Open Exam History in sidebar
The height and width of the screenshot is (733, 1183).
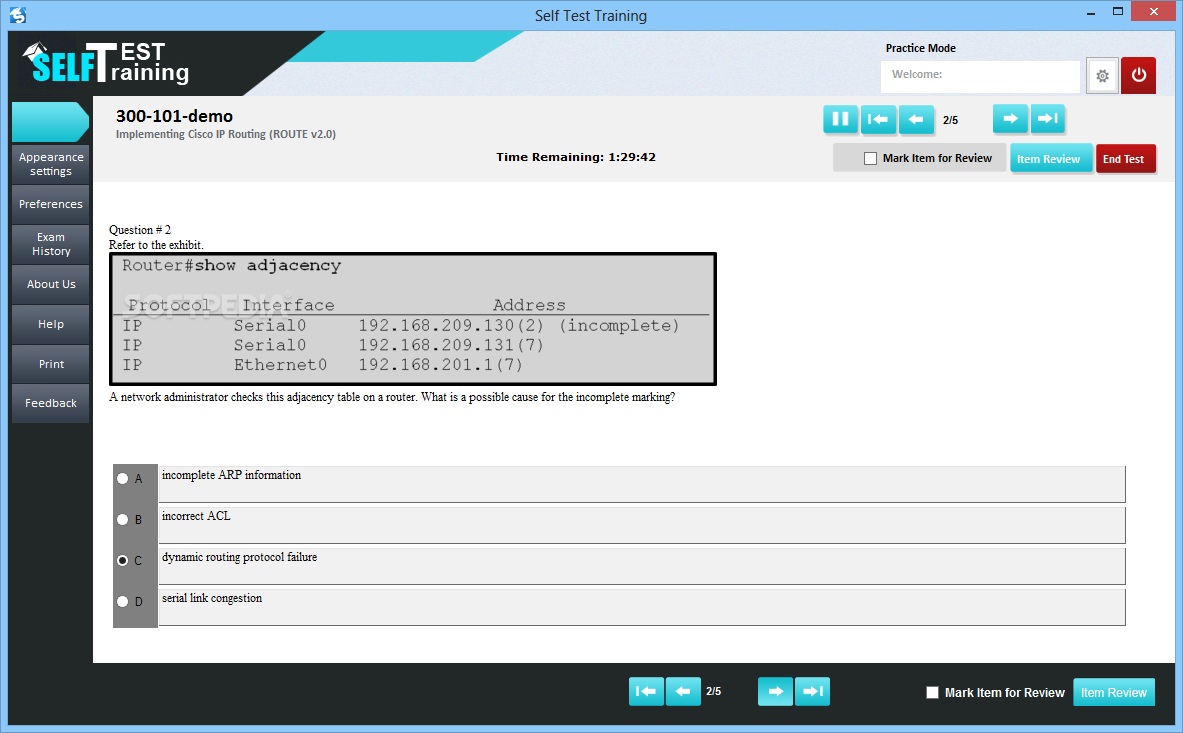(x=51, y=244)
